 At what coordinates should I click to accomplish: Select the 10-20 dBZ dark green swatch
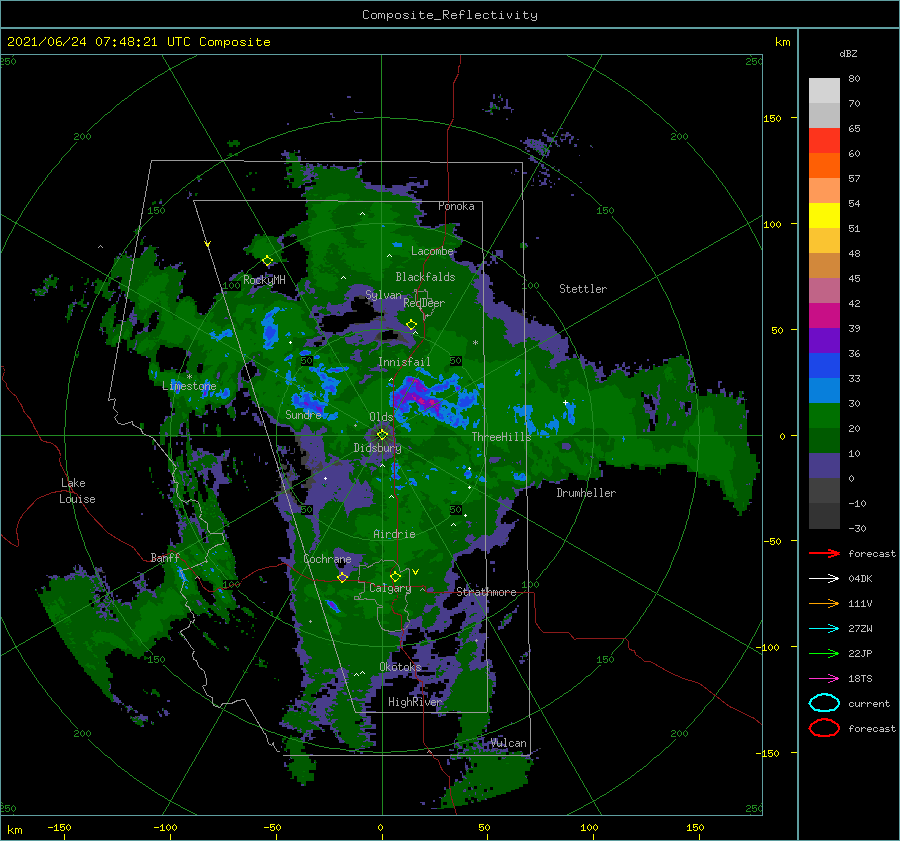[x=824, y=441]
